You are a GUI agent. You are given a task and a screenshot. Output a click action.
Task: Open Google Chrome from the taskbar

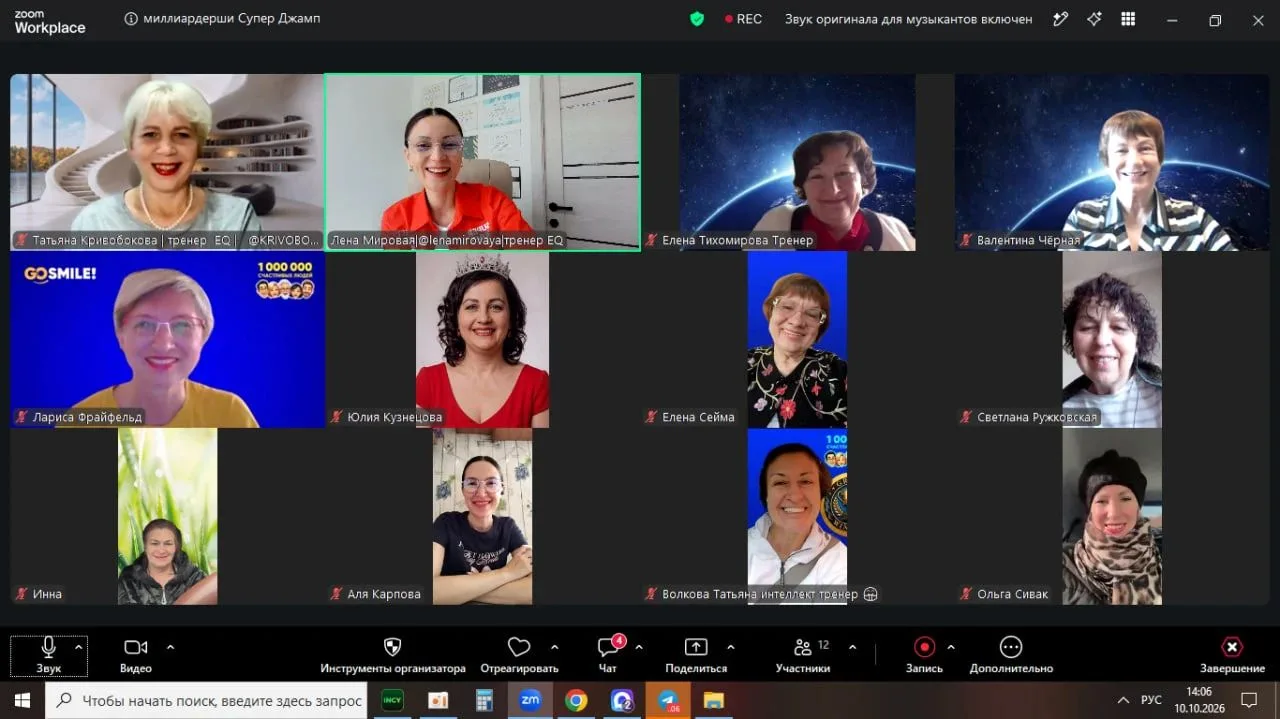pos(576,700)
